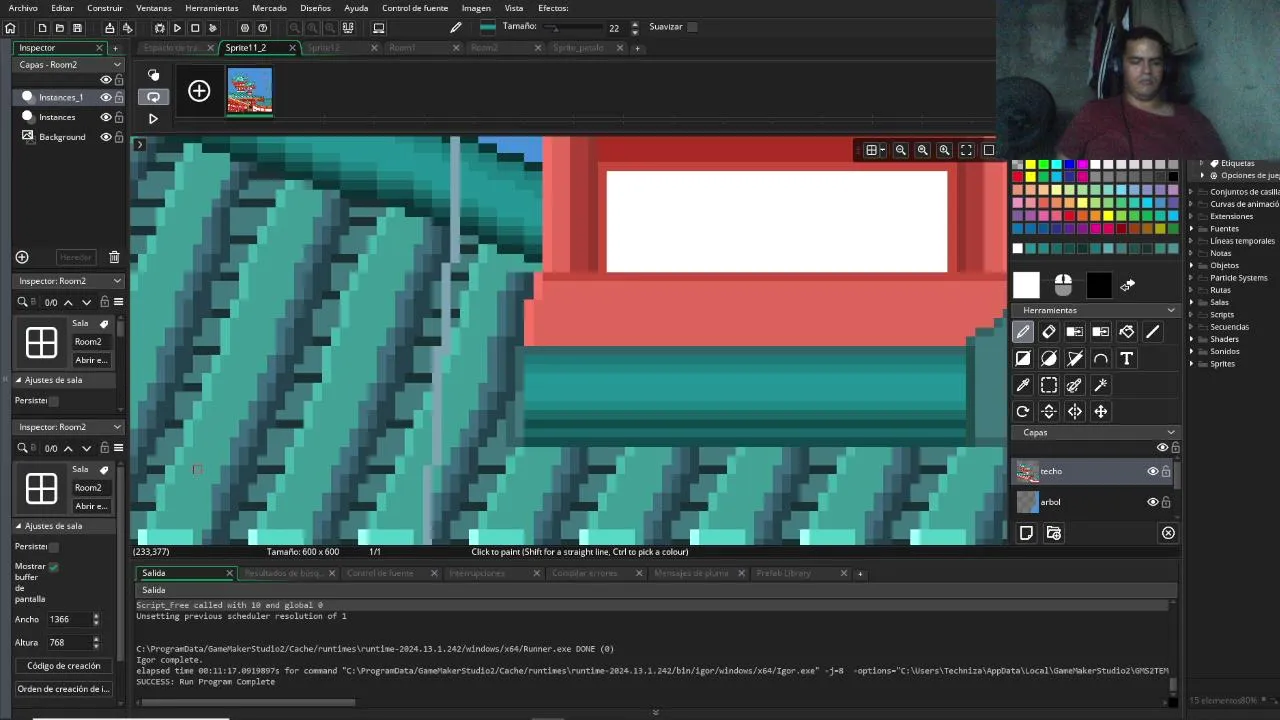Select the Rectangle selection tool
1280x720 pixels.
tap(1048, 385)
